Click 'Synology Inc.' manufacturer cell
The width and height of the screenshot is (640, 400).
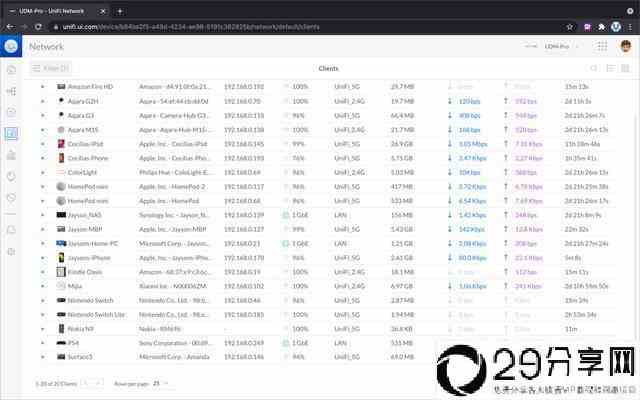click(174, 215)
